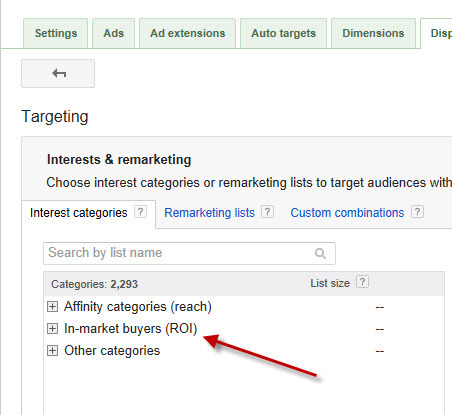Expand In-market buyers (ROI)

(x=52, y=329)
